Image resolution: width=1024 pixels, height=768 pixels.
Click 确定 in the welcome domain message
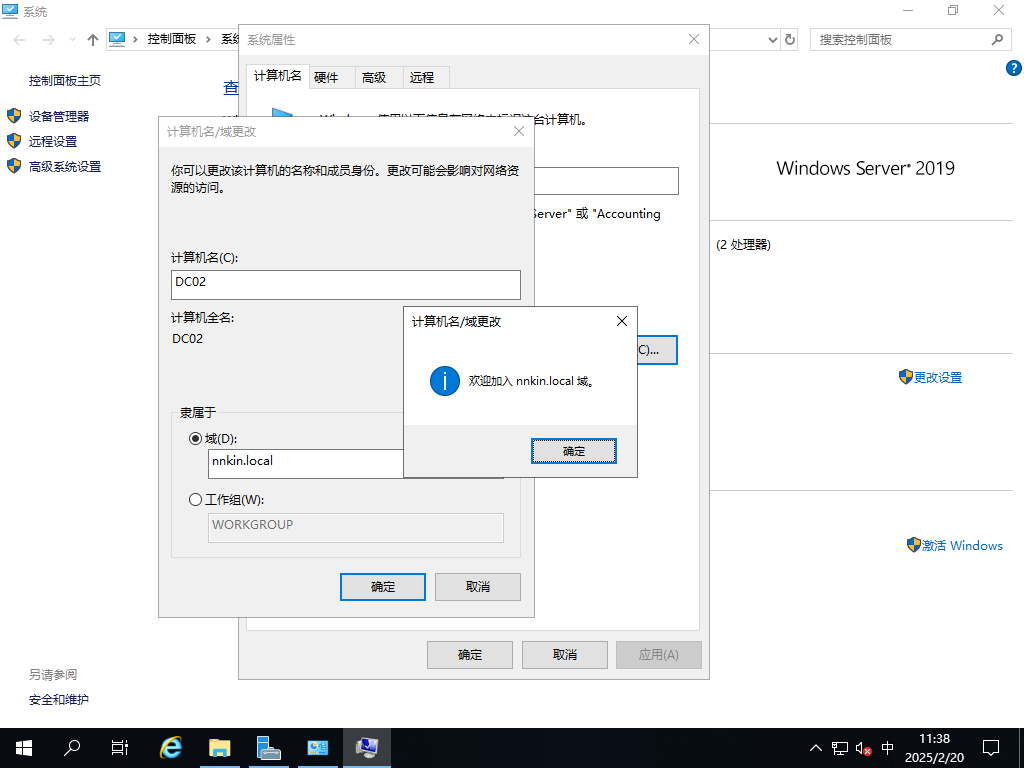point(573,451)
